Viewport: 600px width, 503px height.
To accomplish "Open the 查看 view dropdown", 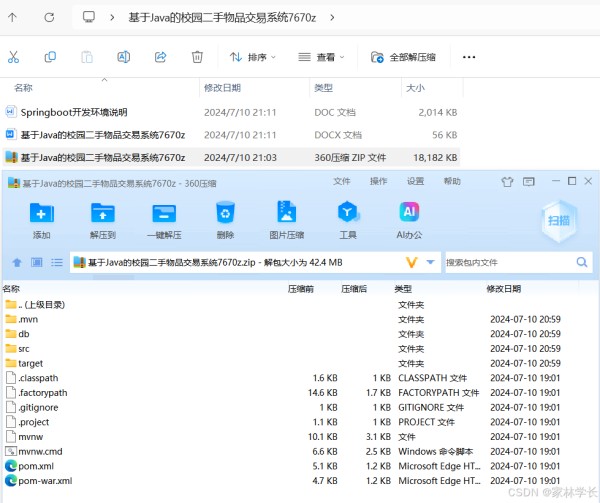I will [x=321, y=57].
